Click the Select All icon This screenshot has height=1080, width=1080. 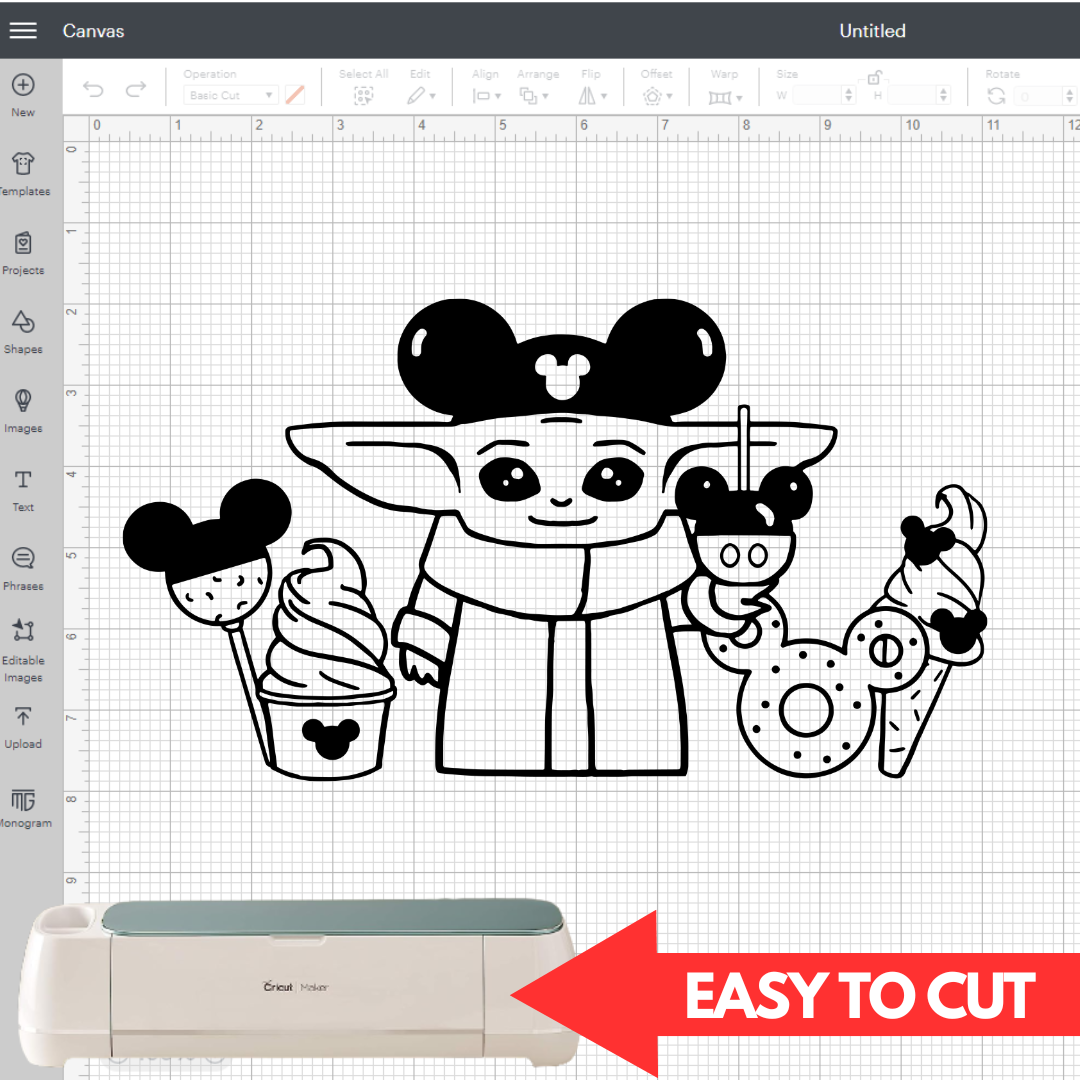[x=363, y=96]
